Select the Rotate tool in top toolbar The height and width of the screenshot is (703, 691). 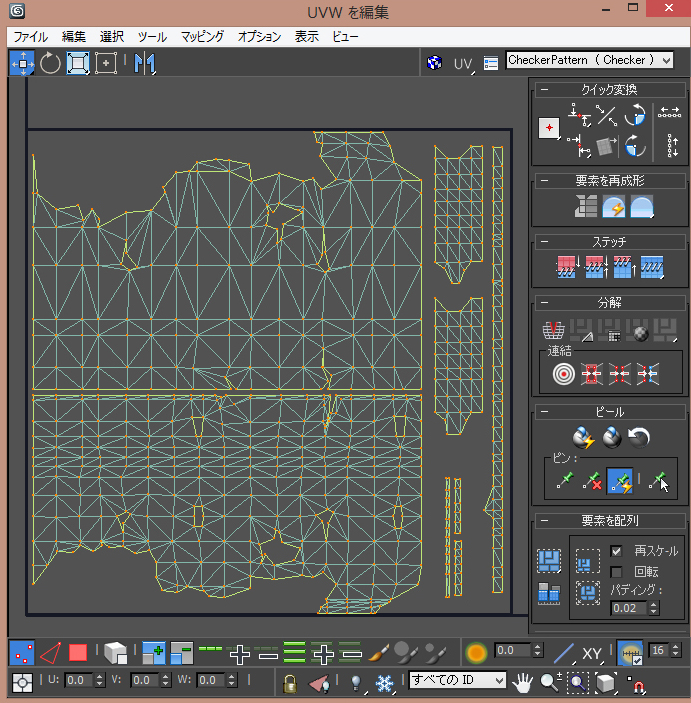pos(50,64)
